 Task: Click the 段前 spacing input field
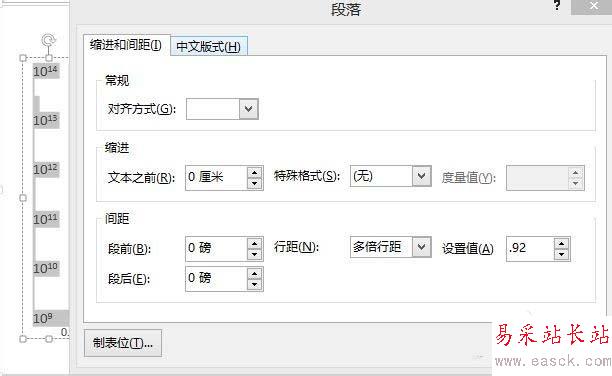[216, 249]
